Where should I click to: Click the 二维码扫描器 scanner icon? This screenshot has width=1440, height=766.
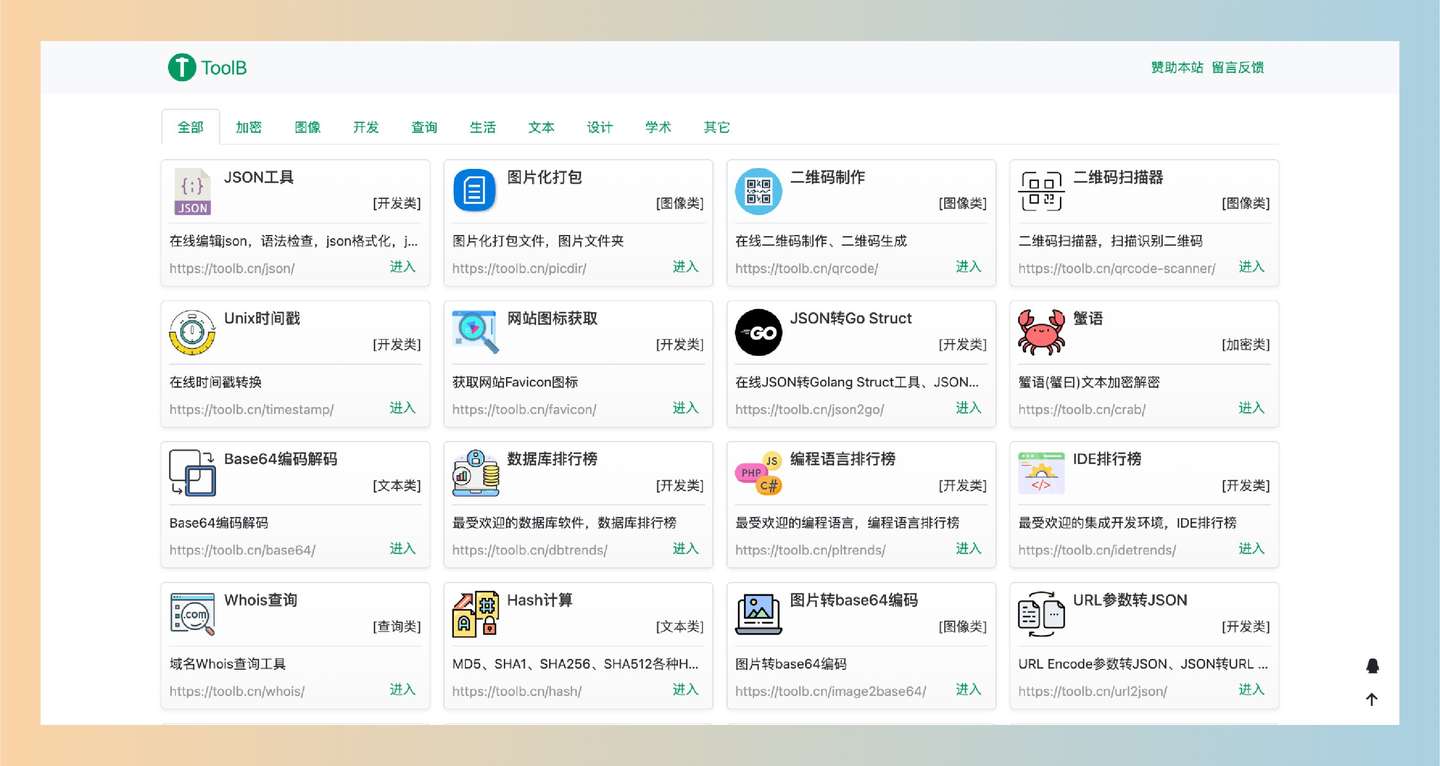1041,191
